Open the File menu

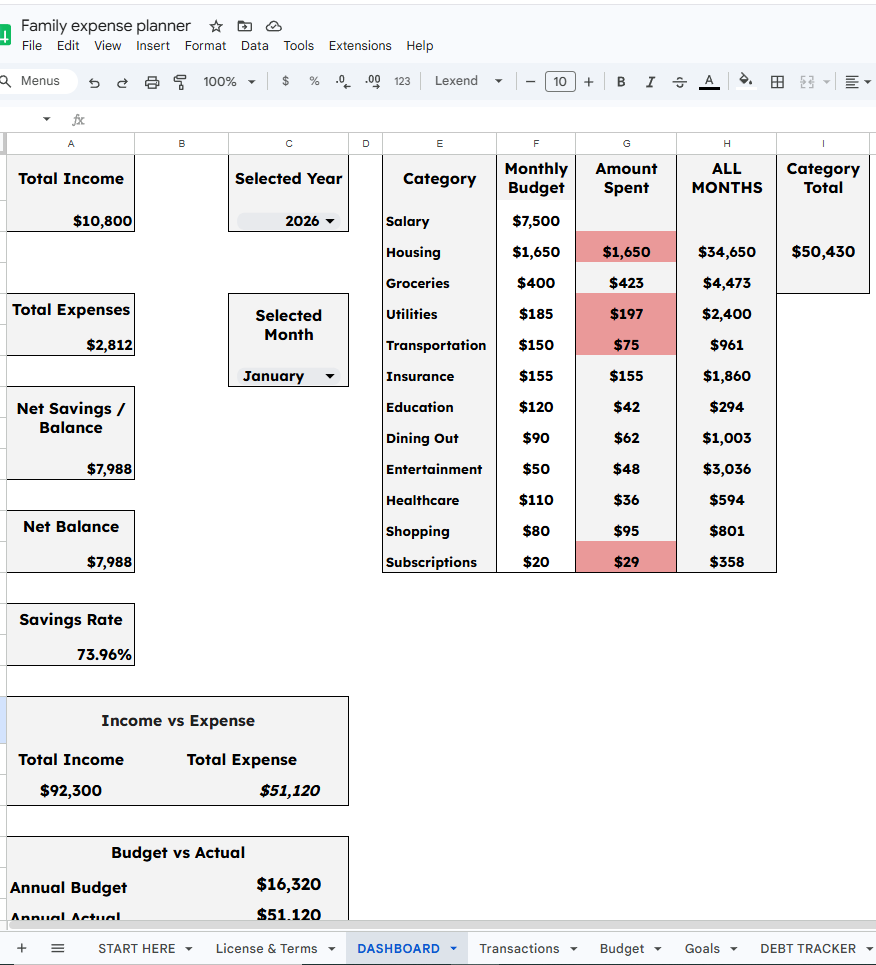[31, 46]
